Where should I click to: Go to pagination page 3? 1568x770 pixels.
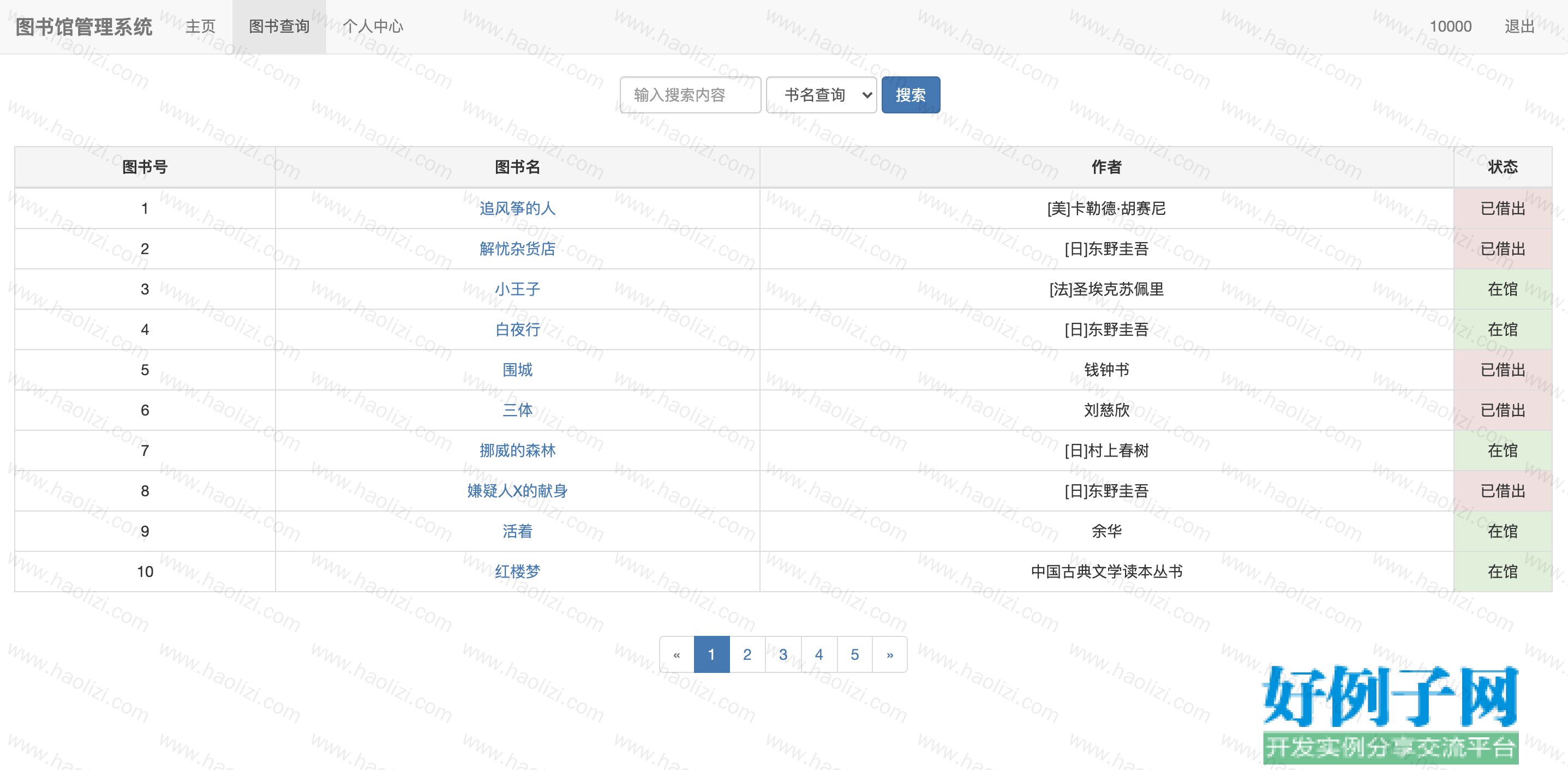tap(783, 654)
